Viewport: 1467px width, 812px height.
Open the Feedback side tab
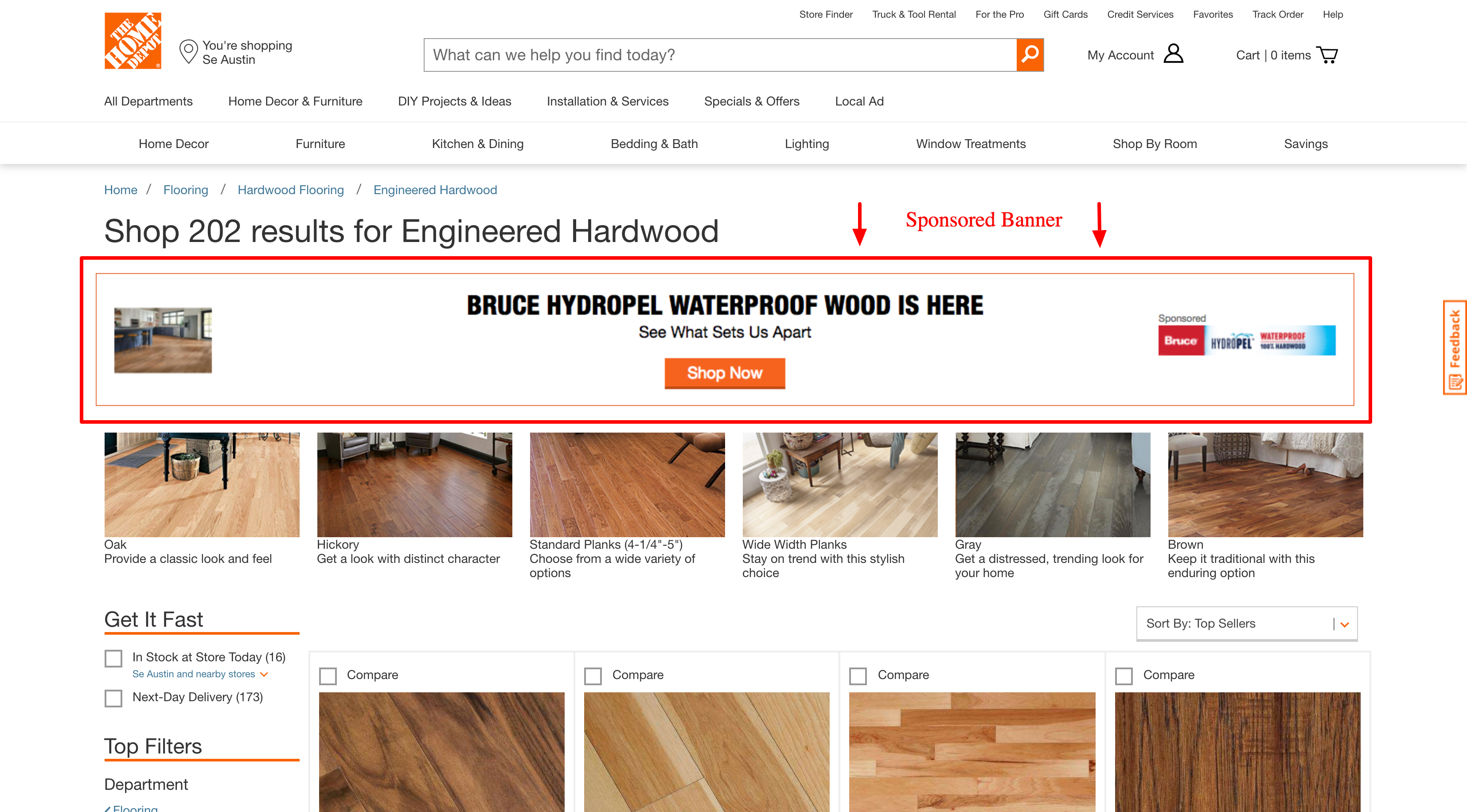coord(1455,347)
